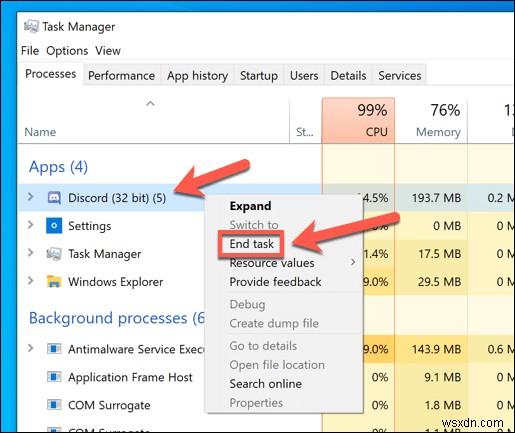
Task: Click the 9.1 MB memory value
Action: [443, 377]
